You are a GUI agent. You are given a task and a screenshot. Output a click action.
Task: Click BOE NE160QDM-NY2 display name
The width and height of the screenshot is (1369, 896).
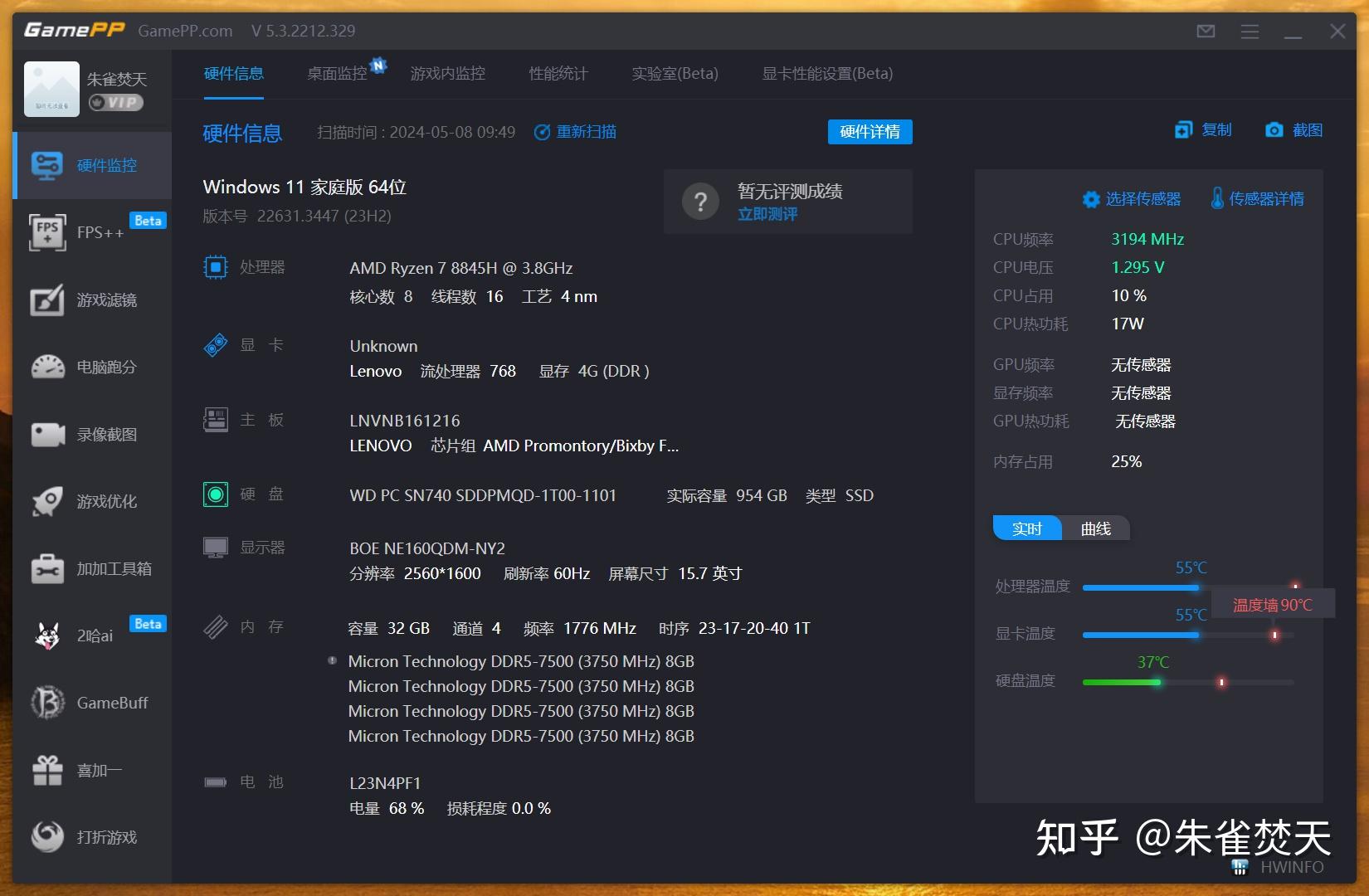[x=427, y=548]
